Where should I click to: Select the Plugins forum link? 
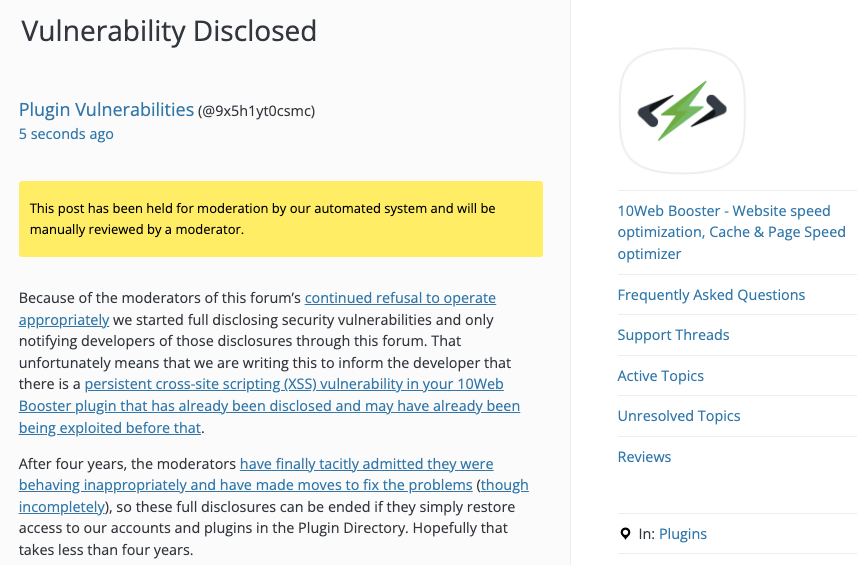coord(683,534)
